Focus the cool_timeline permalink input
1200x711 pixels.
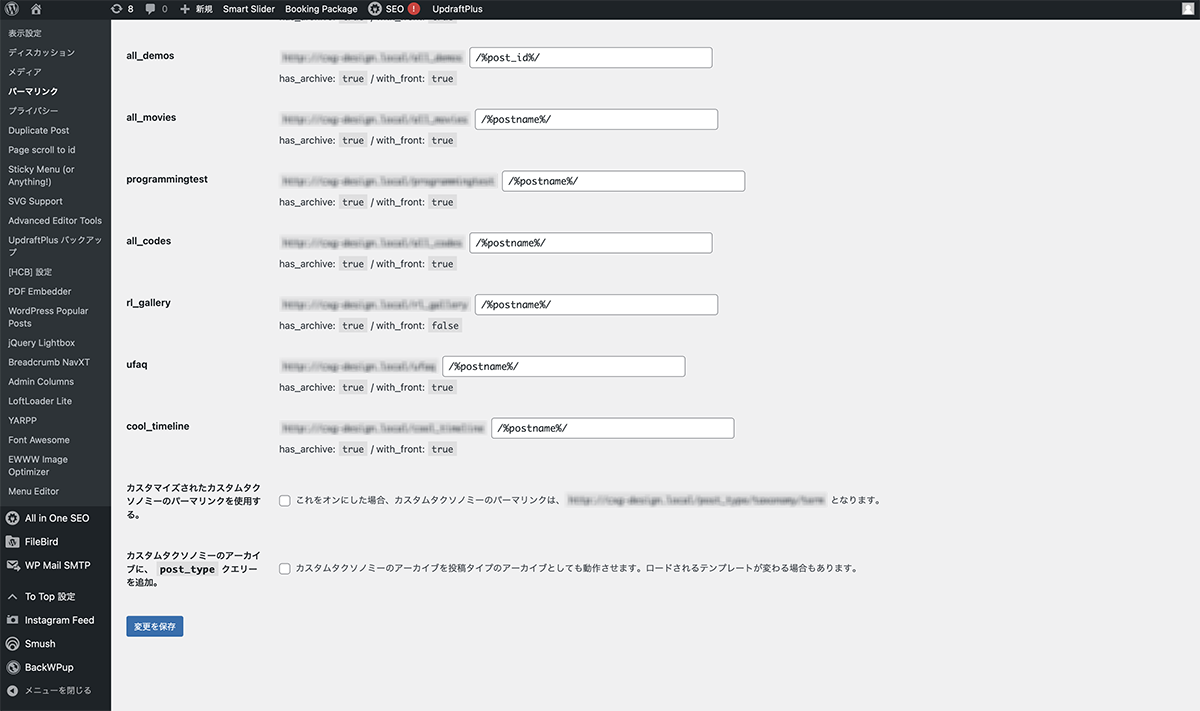[612, 428]
